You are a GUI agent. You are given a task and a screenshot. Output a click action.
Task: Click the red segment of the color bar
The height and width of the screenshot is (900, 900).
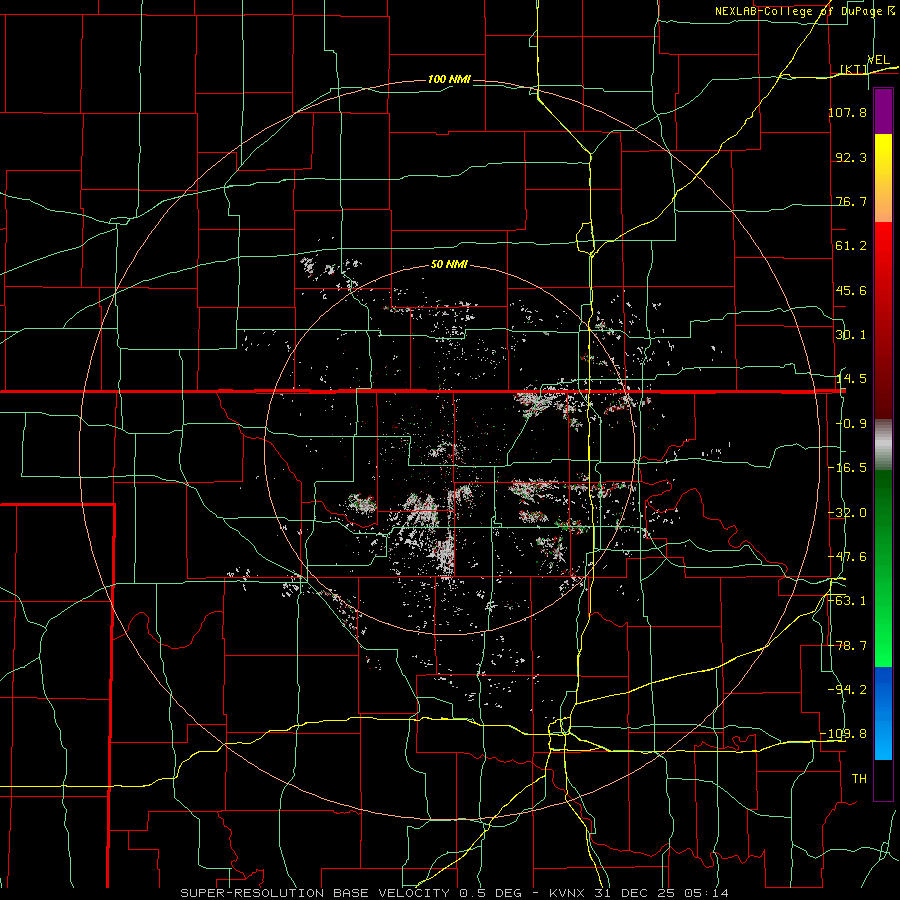pos(883,321)
